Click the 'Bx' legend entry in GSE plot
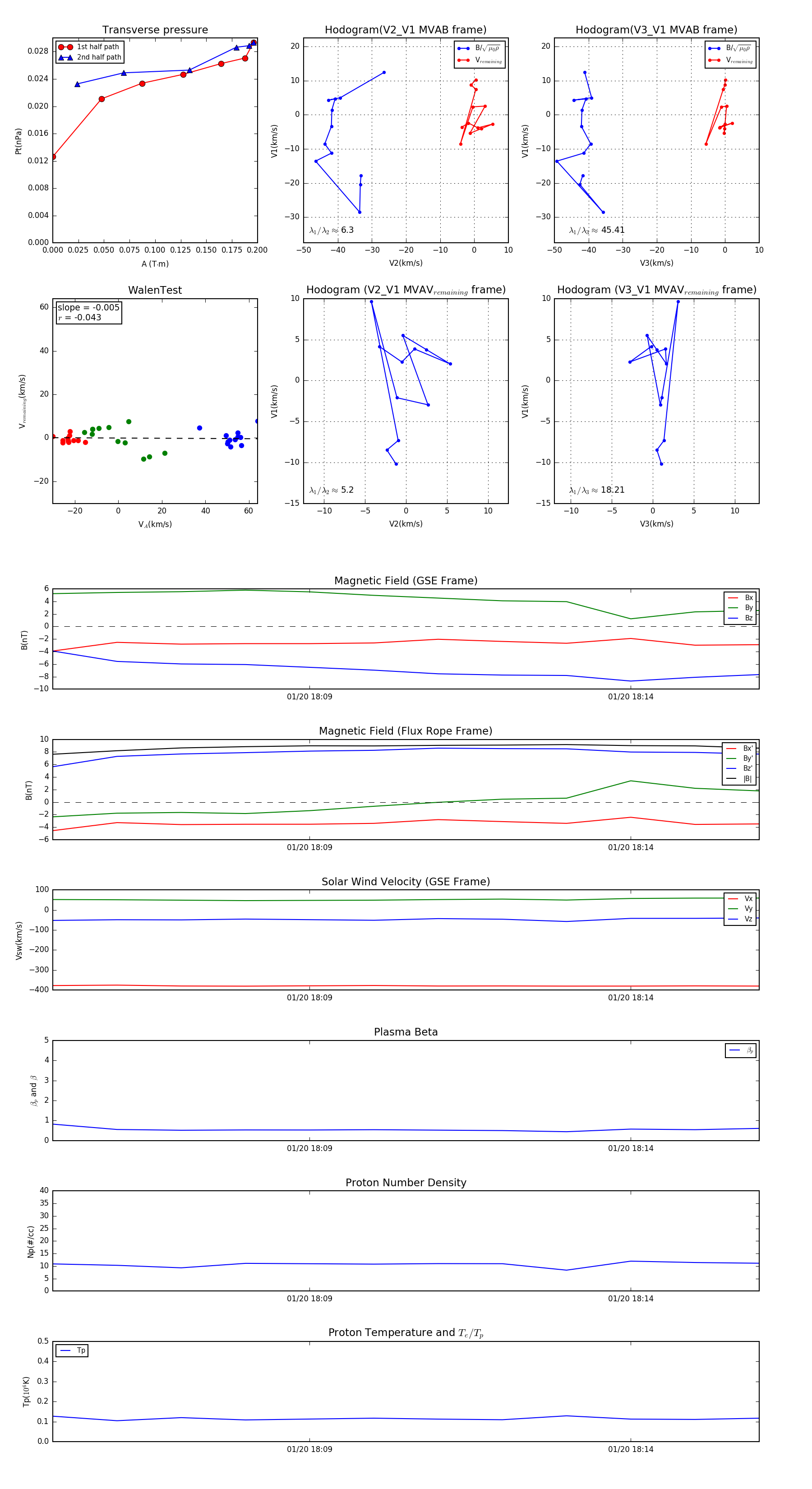This screenshot has width=812, height=1489. click(740, 598)
